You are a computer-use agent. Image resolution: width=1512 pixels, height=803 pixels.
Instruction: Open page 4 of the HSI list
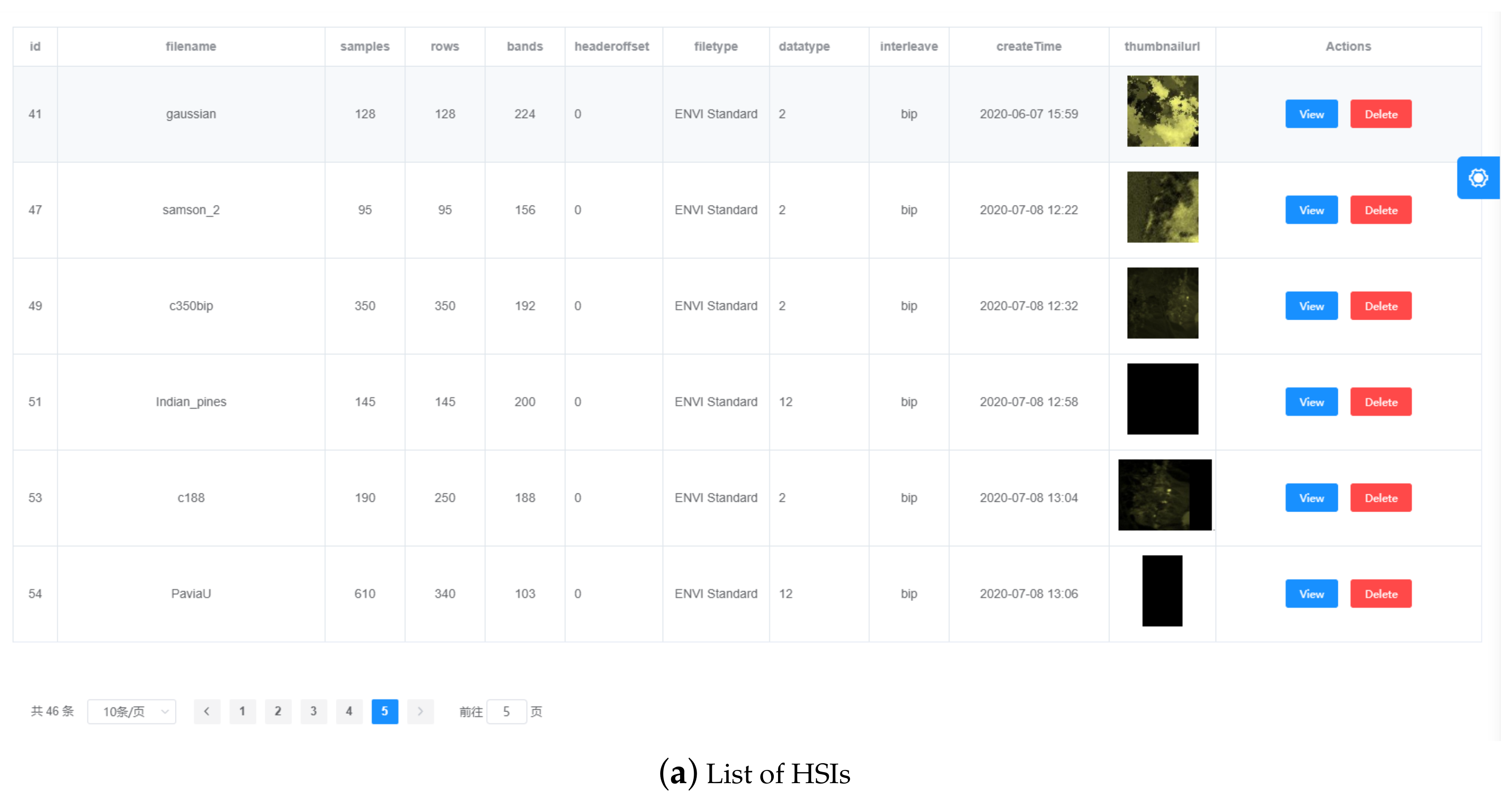(x=349, y=712)
